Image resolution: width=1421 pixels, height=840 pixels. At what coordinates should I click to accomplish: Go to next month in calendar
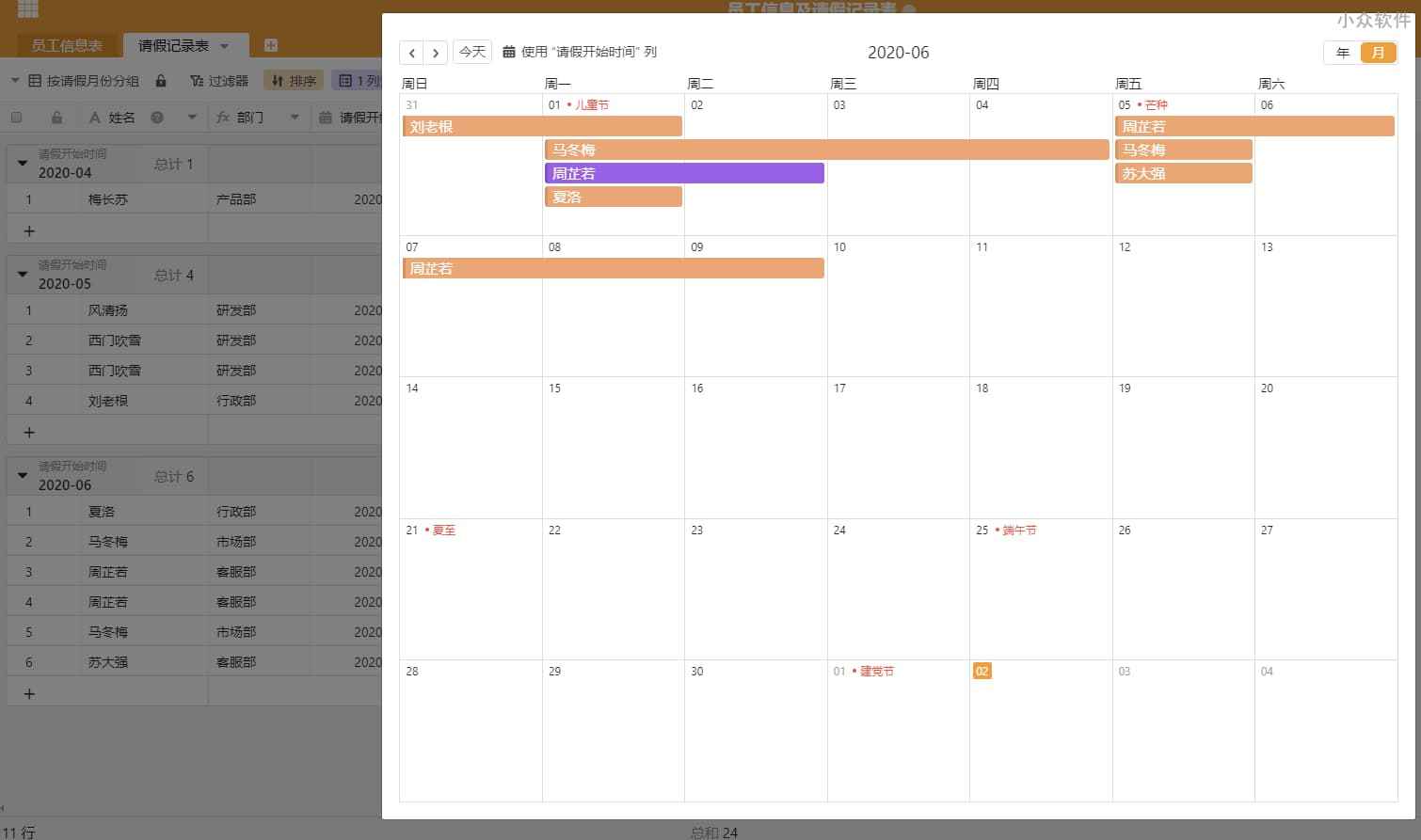(x=435, y=53)
